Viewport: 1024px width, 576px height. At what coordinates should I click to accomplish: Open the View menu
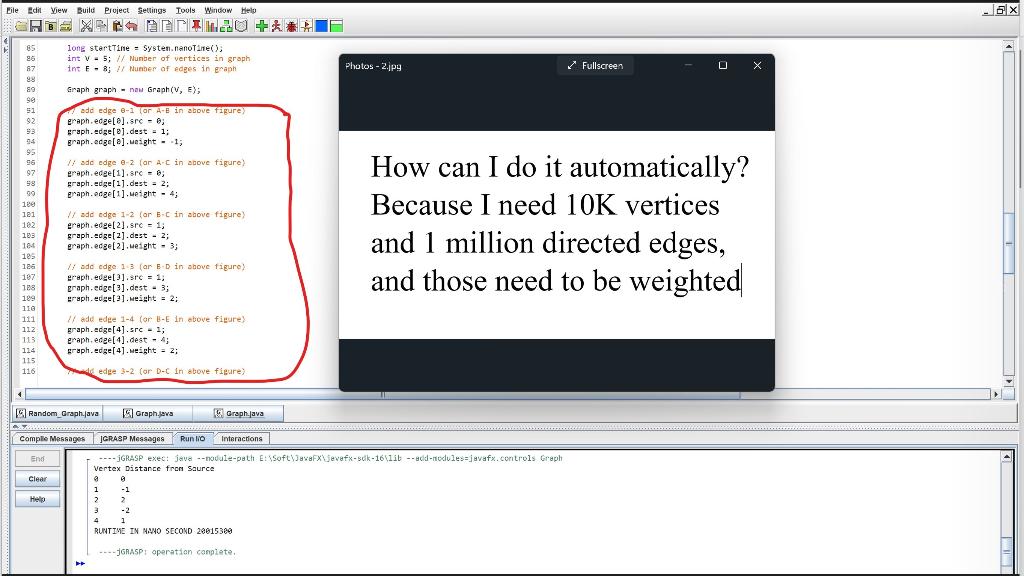pos(59,10)
